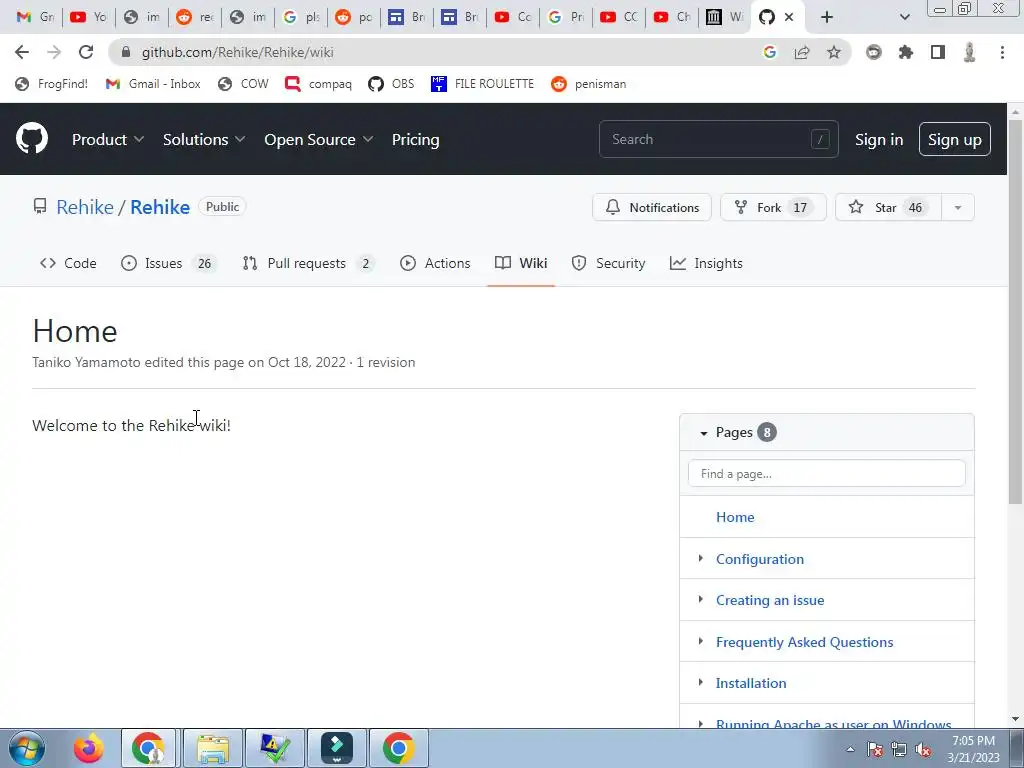Switch to the Security tab
This screenshot has height=768, width=1024.
(608, 263)
